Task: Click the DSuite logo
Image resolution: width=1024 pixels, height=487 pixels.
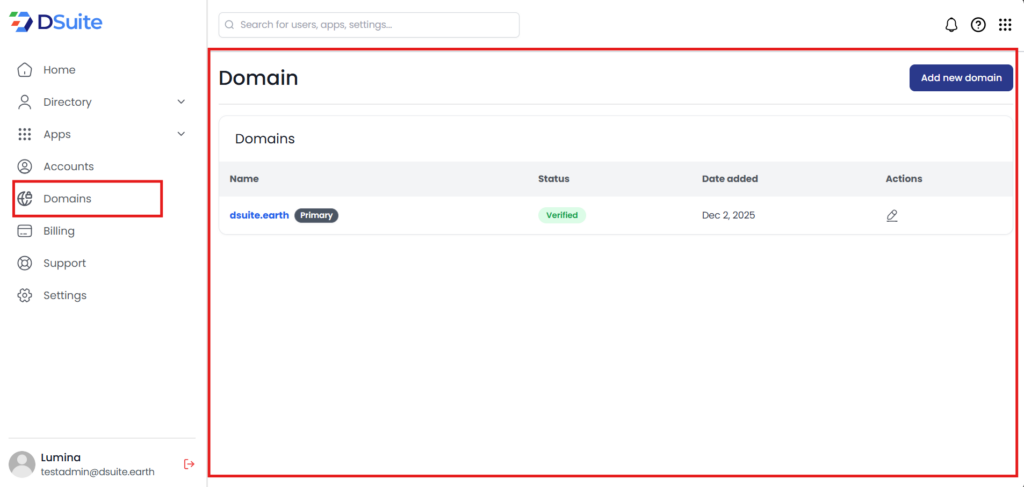Action: click(56, 22)
